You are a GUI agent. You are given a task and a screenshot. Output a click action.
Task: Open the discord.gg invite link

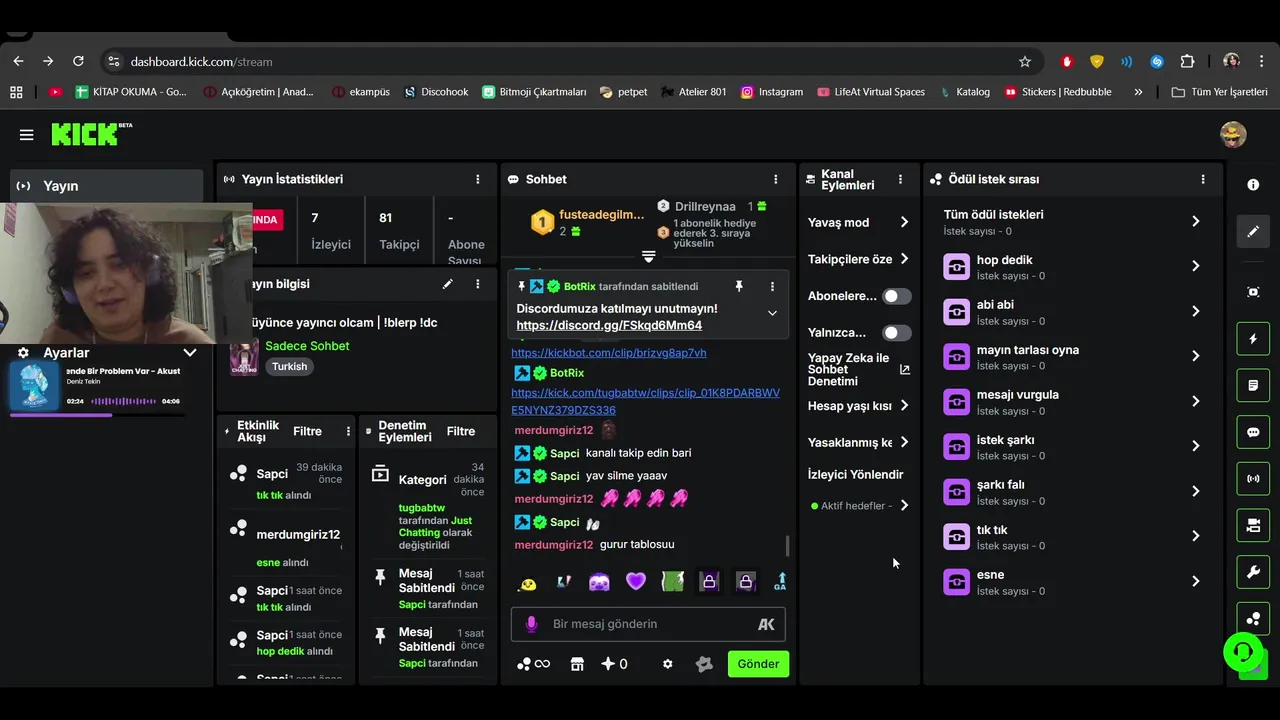tap(609, 325)
